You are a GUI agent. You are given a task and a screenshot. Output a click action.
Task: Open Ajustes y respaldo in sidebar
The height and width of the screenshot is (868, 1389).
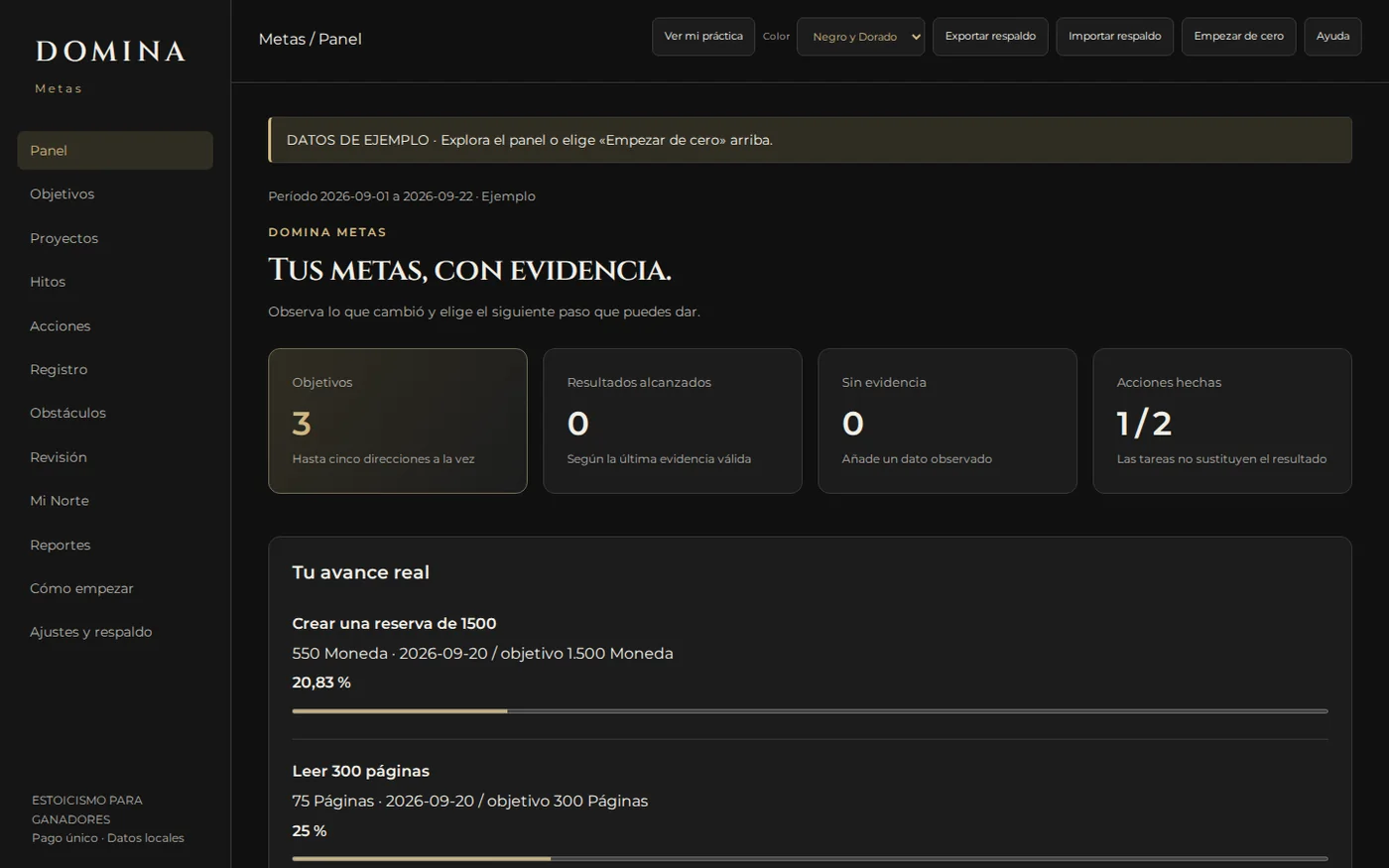115,632
